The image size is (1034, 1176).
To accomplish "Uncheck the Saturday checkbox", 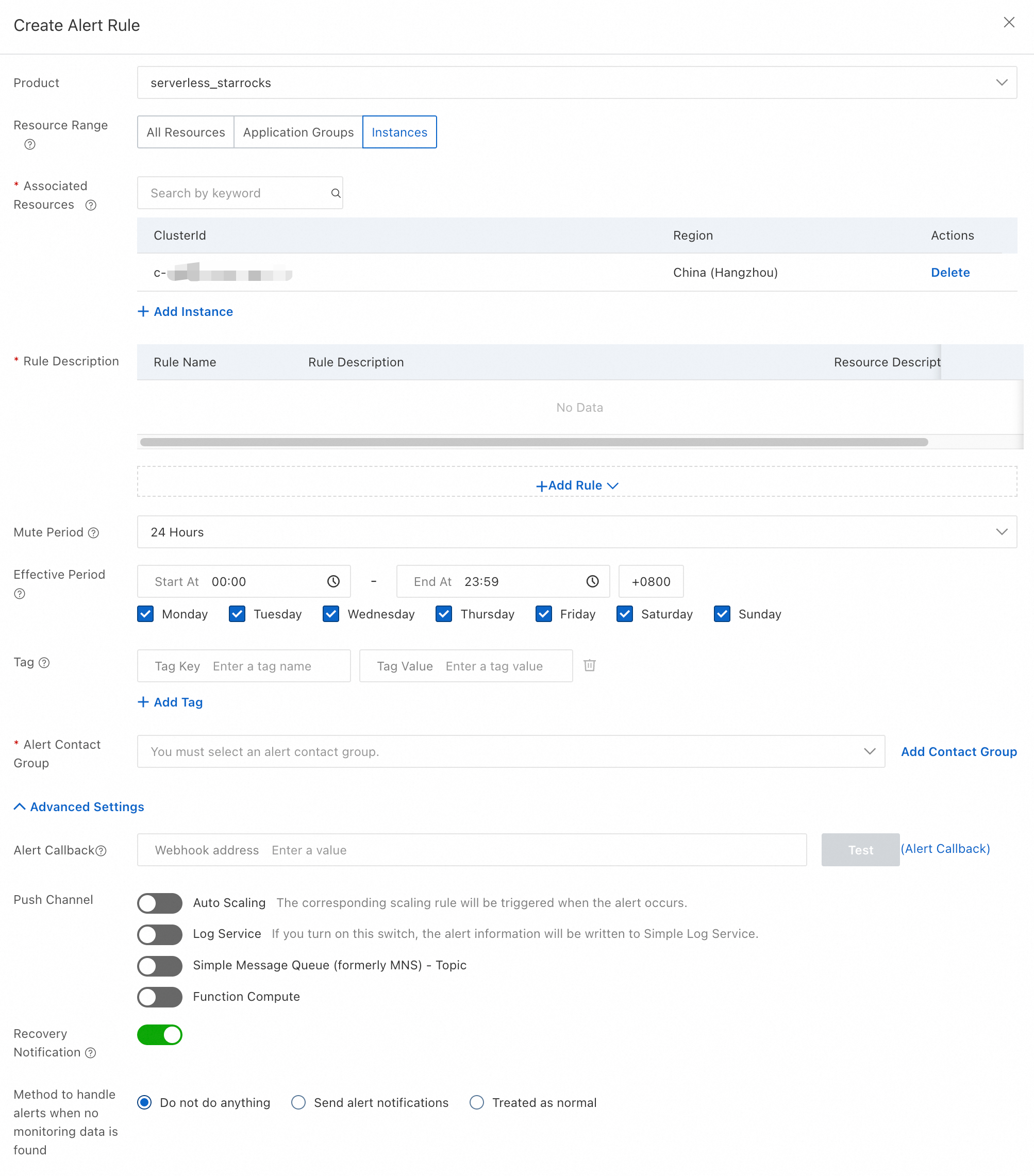I will click(625, 614).
